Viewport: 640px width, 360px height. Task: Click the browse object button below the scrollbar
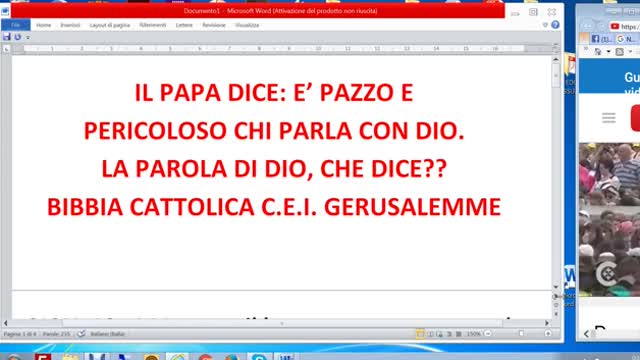[x=556, y=305]
